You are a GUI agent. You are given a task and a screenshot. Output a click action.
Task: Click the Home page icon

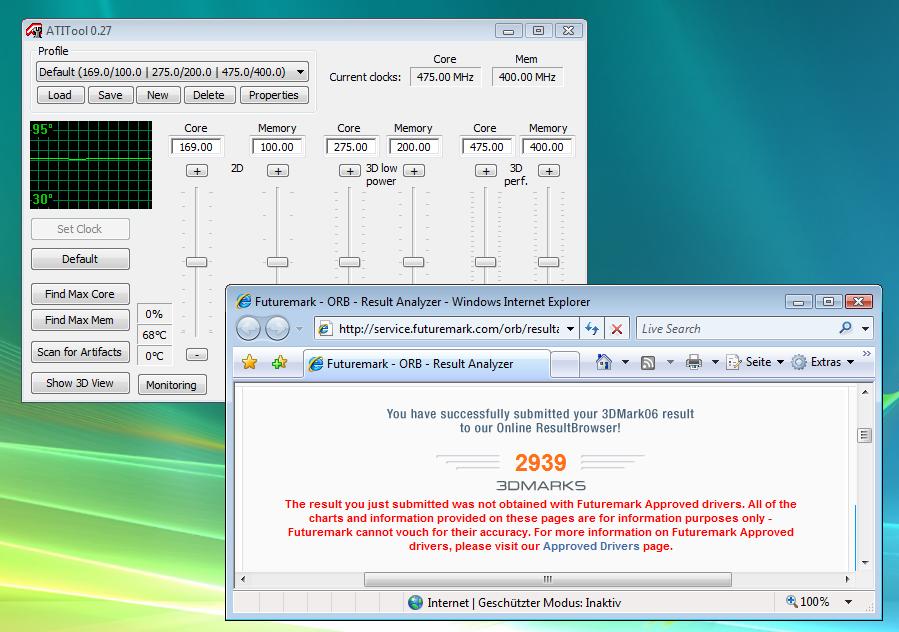click(604, 362)
